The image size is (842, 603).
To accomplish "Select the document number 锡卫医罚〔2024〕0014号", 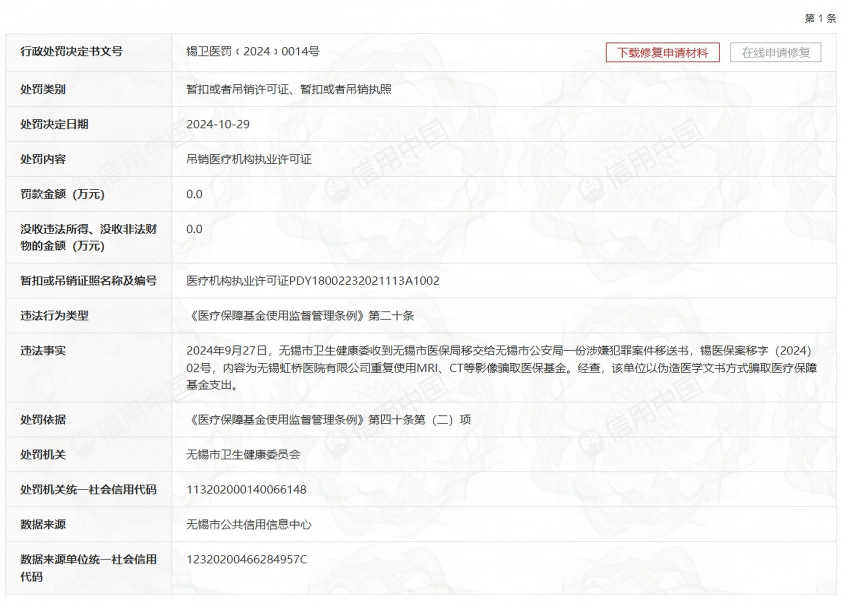I will click(253, 52).
